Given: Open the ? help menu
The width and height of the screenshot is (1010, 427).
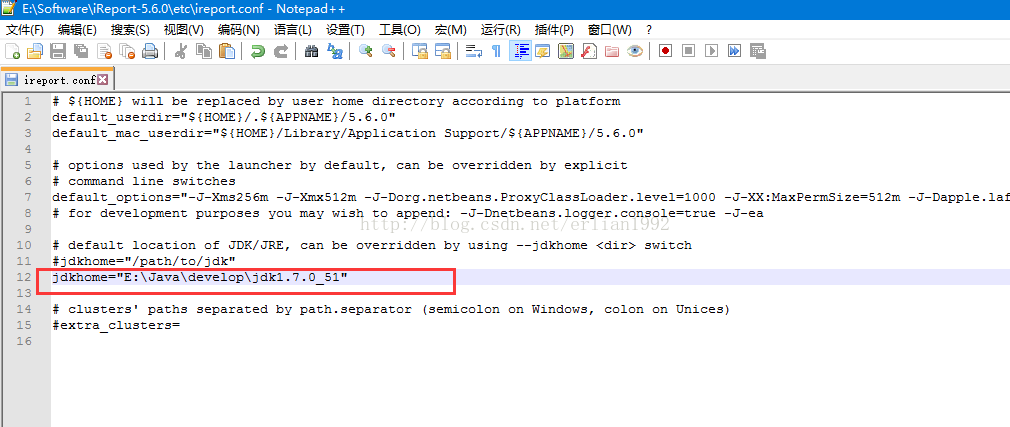Looking at the screenshot, I should pos(649,30).
